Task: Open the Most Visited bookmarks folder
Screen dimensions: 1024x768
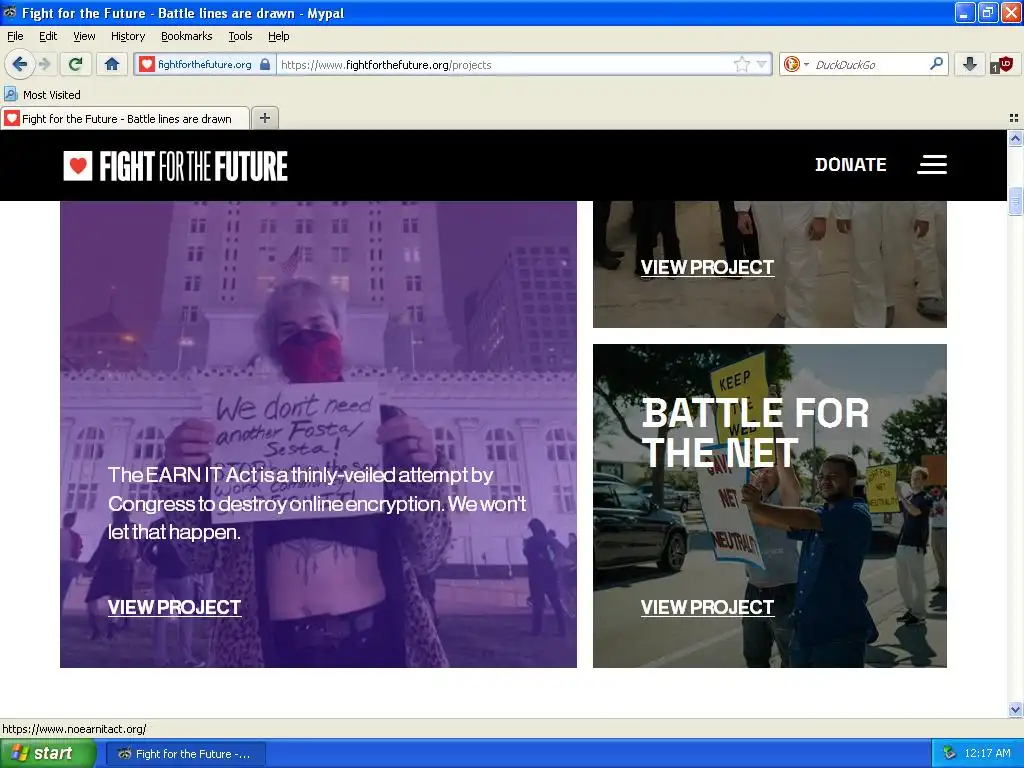Action: (x=43, y=95)
